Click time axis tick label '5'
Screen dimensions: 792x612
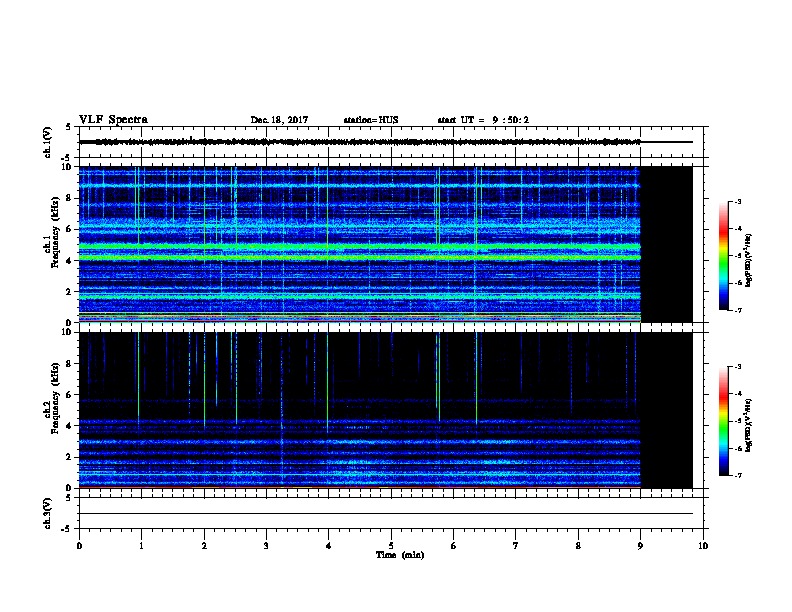point(391,545)
